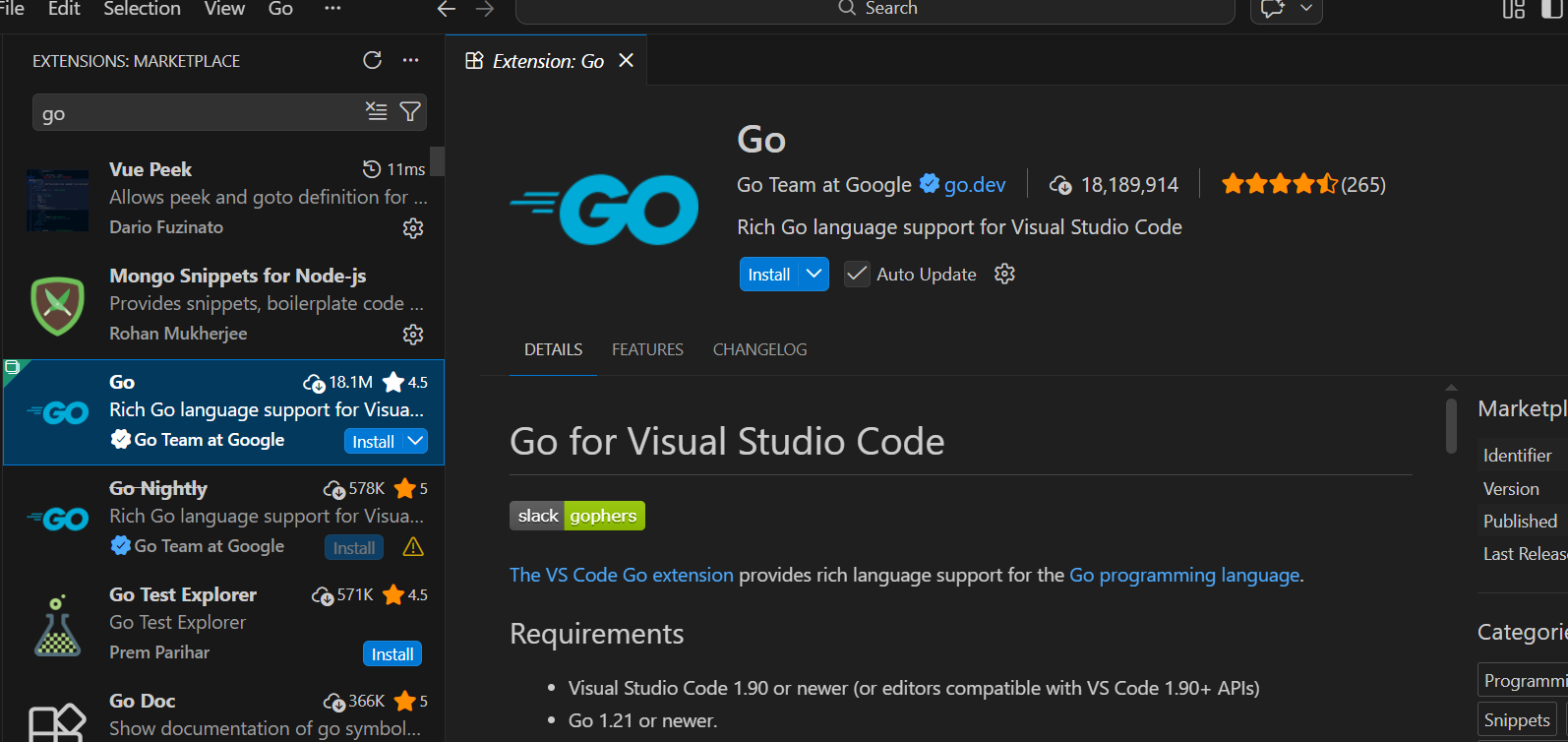Close the Extension: Go tab

[626, 61]
